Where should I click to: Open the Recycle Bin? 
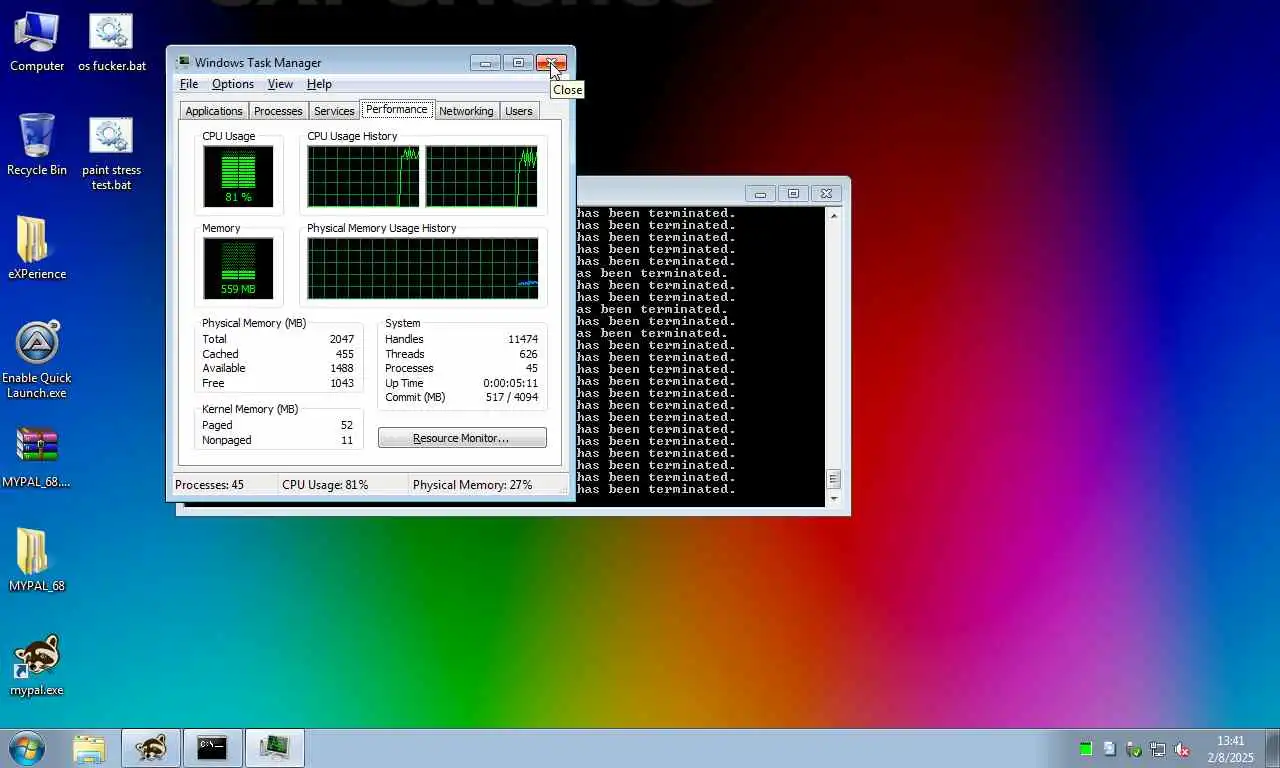pos(37,146)
